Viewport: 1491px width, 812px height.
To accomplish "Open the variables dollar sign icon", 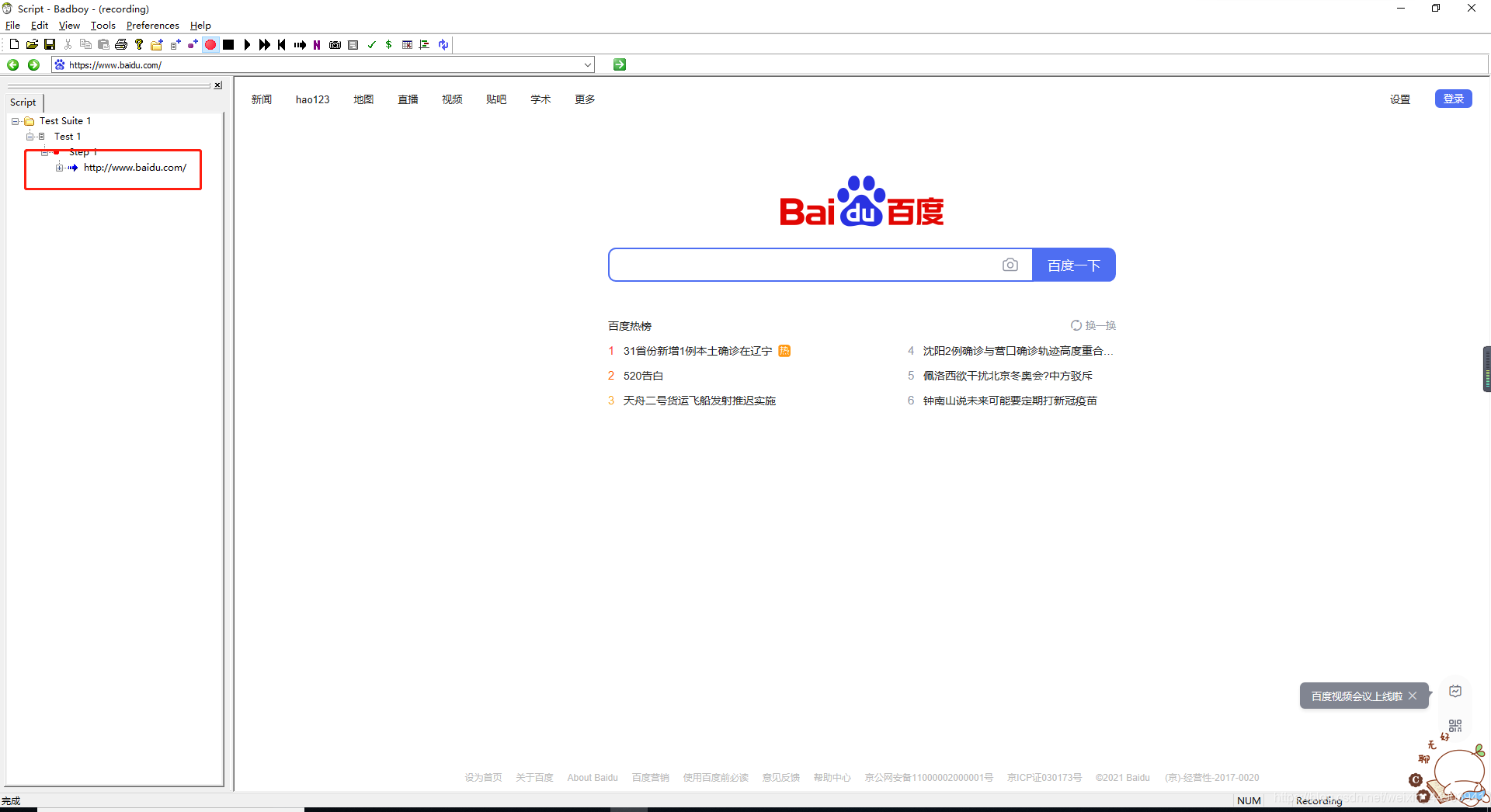I will click(388, 45).
